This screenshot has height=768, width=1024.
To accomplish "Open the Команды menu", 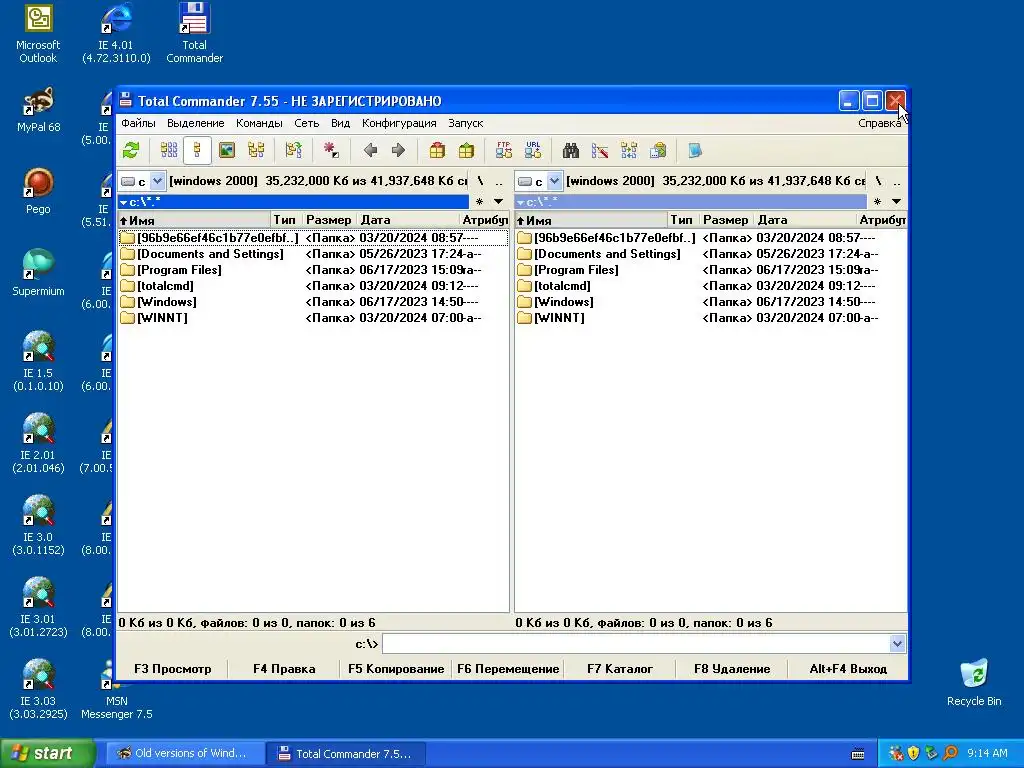I will coord(259,123).
